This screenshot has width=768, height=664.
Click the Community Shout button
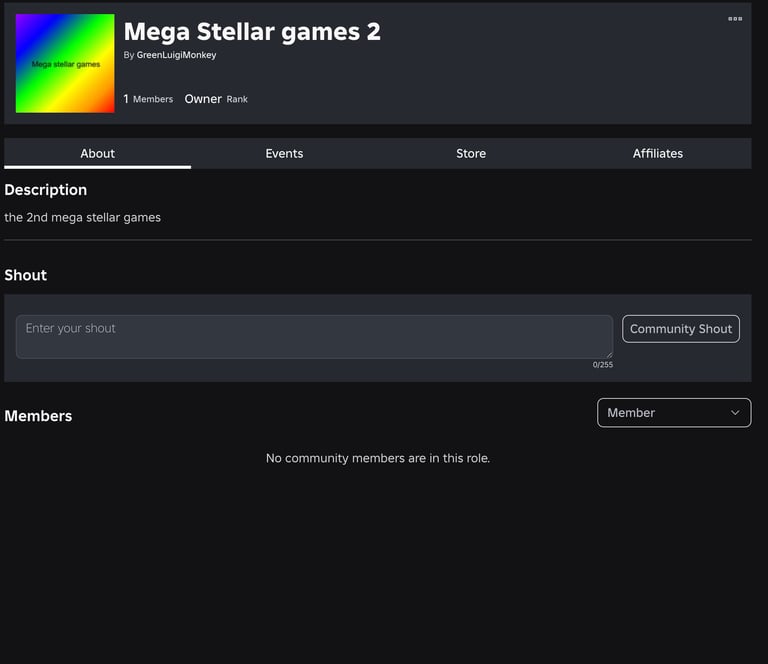click(681, 329)
